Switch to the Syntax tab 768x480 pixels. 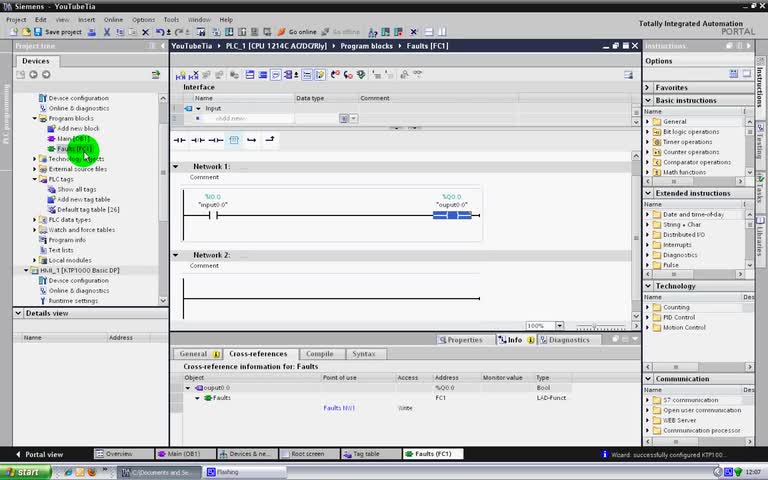click(x=363, y=354)
